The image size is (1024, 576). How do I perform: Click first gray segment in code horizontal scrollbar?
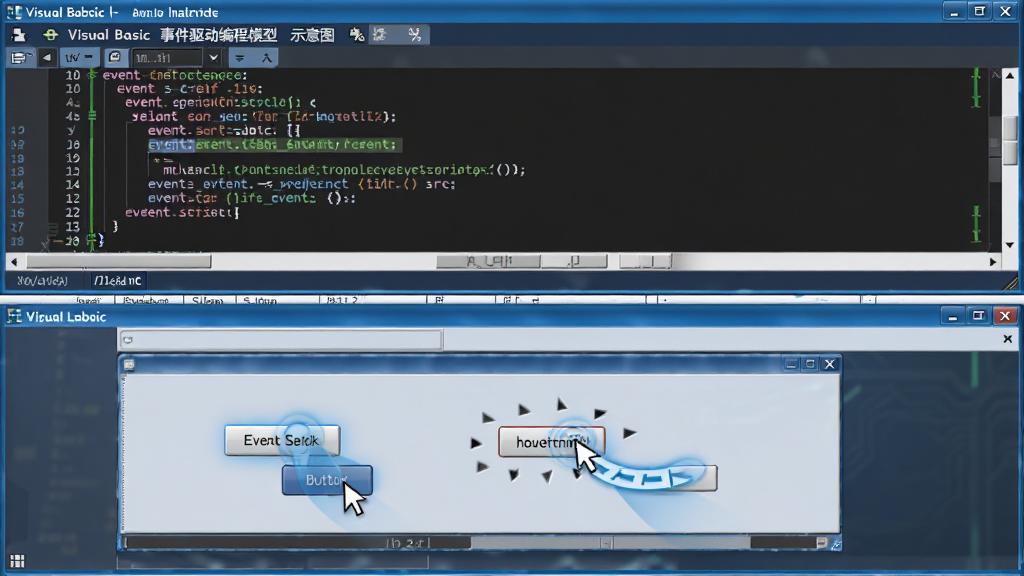(x=488, y=262)
